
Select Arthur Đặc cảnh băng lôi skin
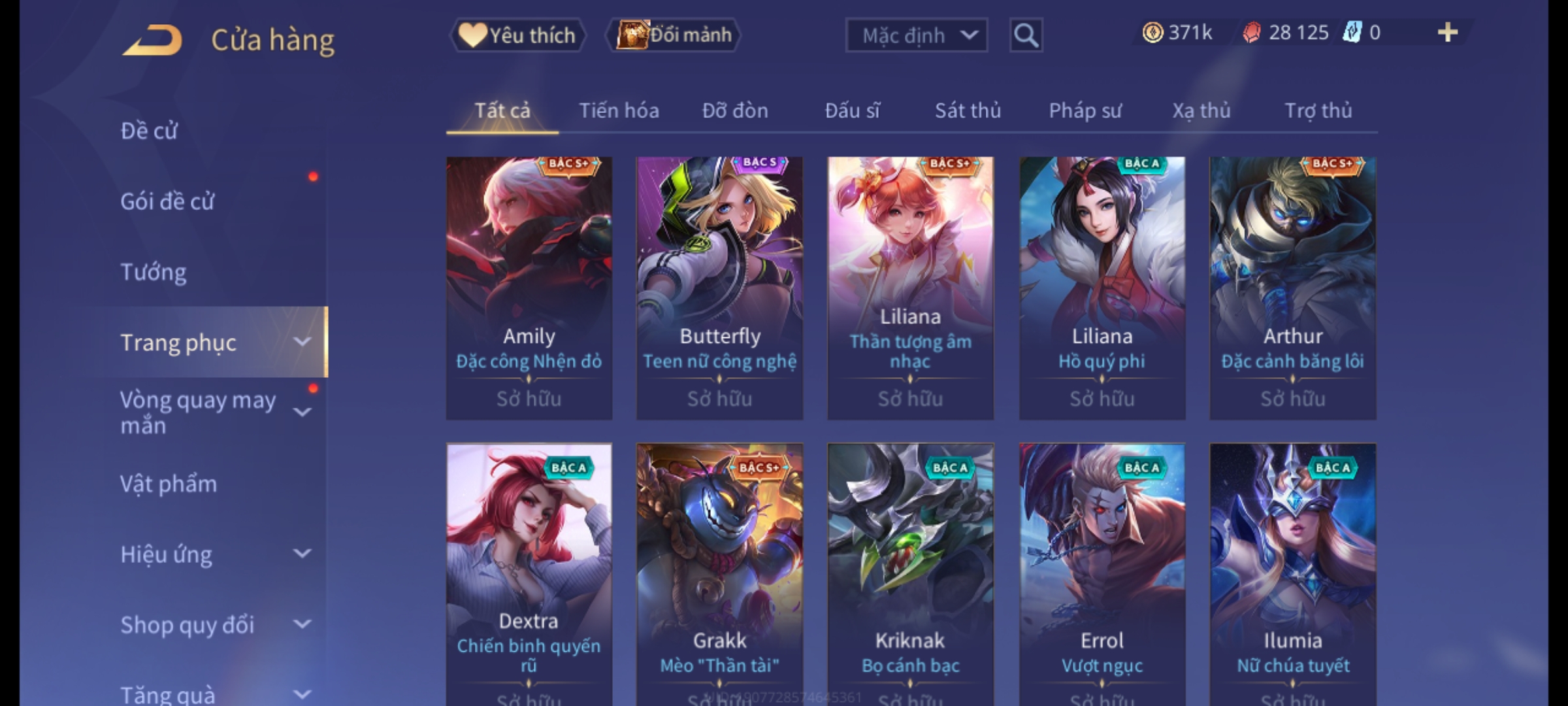pos(1292,288)
